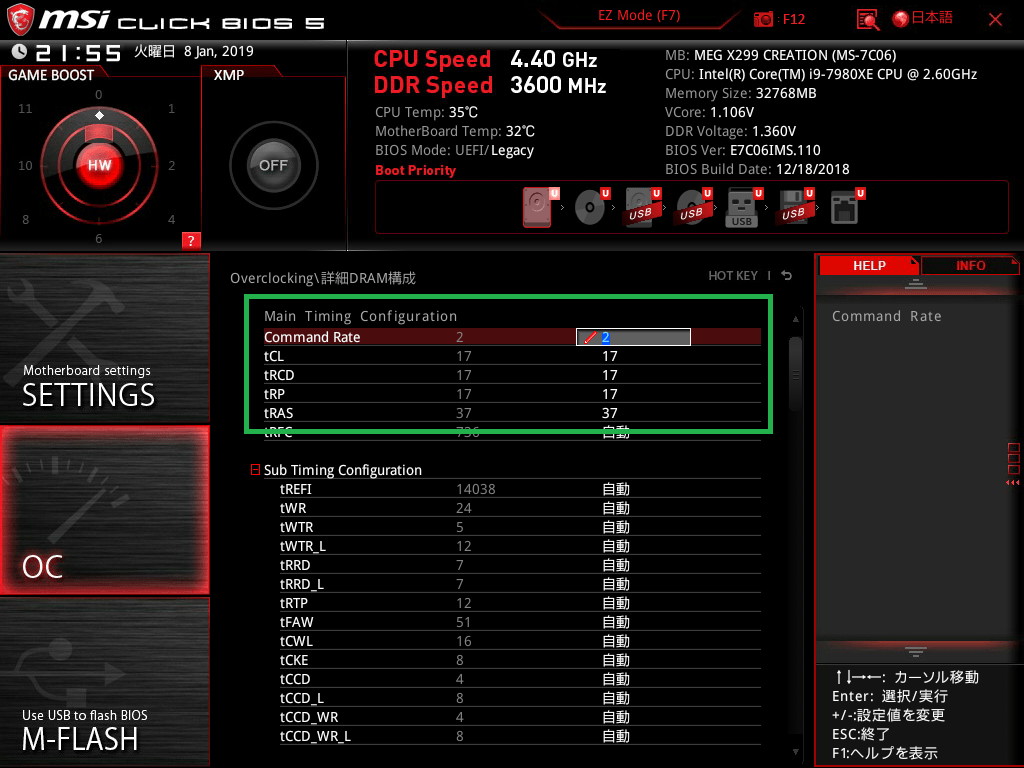The height and width of the screenshot is (768, 1024).
Task: Select the tRAS value 37
Action: pos(609,413)
